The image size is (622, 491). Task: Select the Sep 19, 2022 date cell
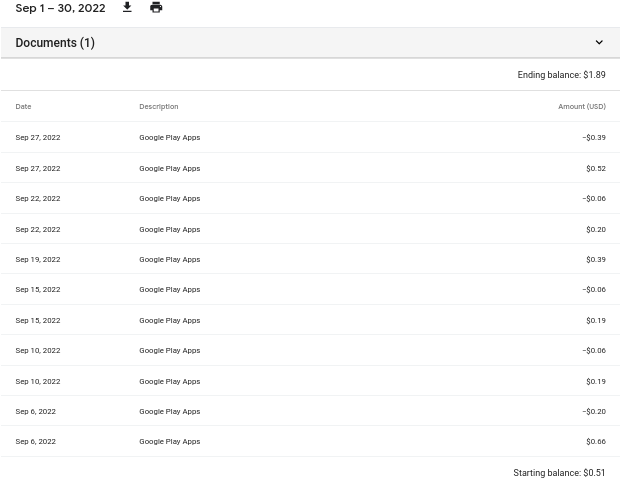pyautogui.click(x=38, y=259)
